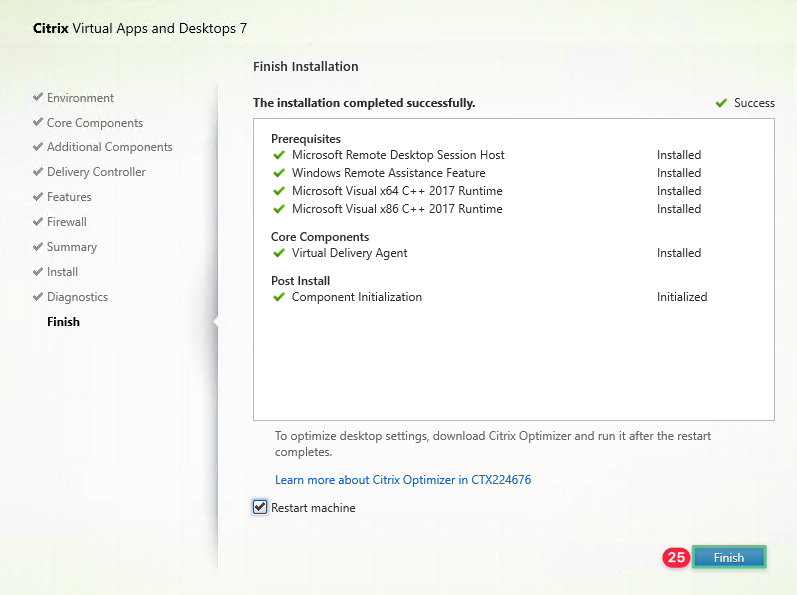This screenshot has height=595, width=797.
Task: Click checkmark beside Visual x86 C++ 2017 Runtime
Action: [x=279, y=209]
